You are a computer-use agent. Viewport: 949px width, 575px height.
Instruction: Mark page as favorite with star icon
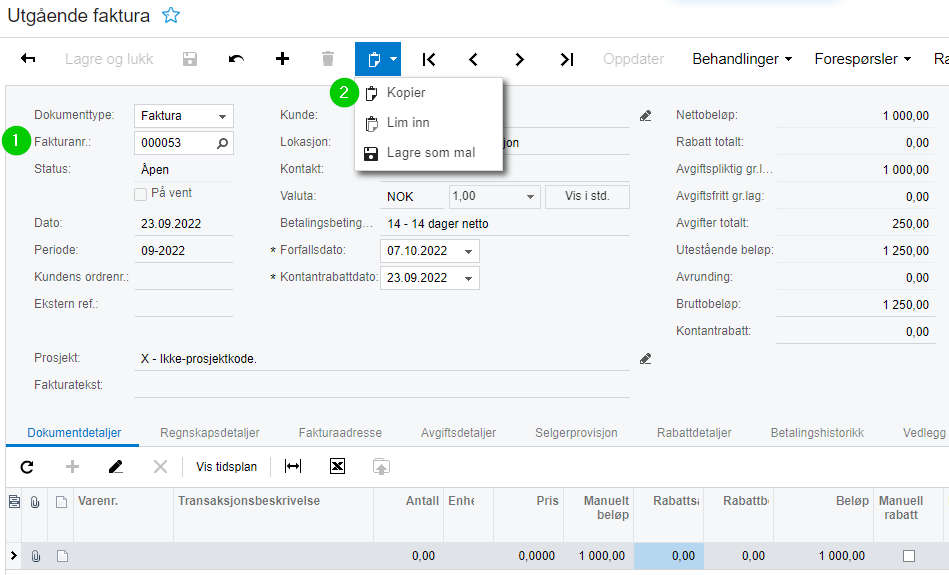point(171,15)
